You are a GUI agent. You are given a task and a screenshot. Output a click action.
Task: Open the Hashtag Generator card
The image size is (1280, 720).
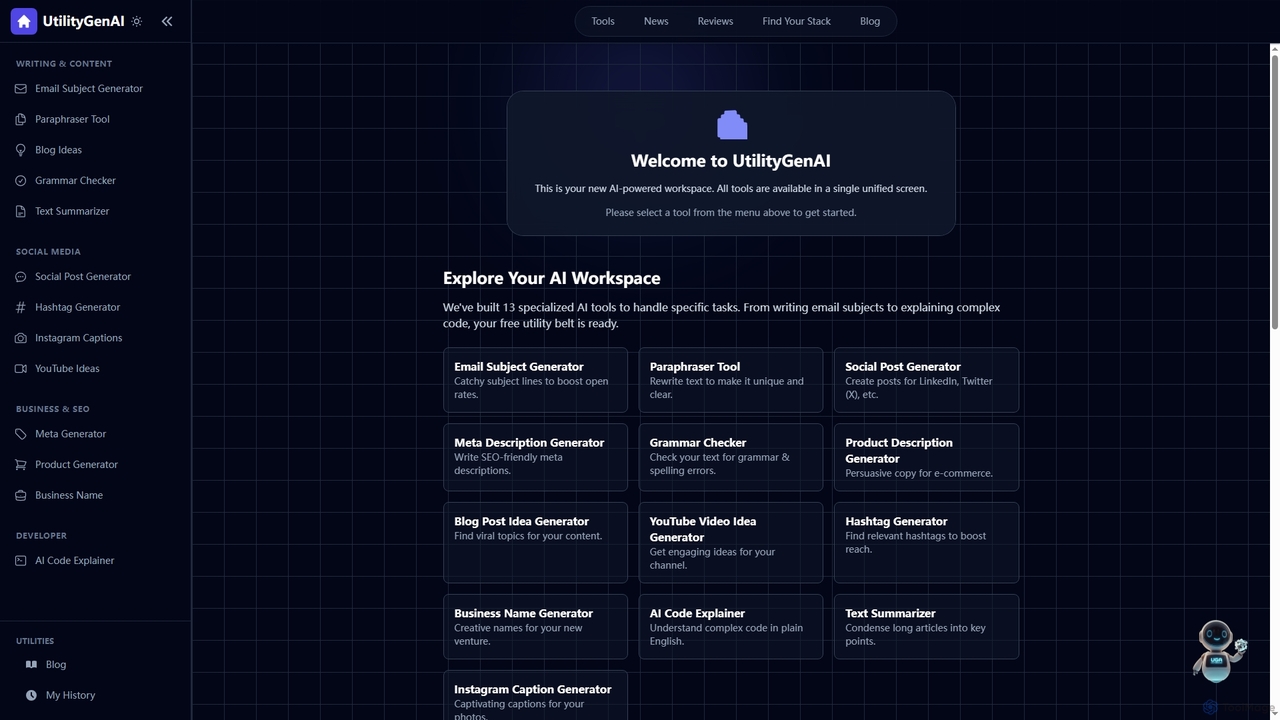click(926, 543)
